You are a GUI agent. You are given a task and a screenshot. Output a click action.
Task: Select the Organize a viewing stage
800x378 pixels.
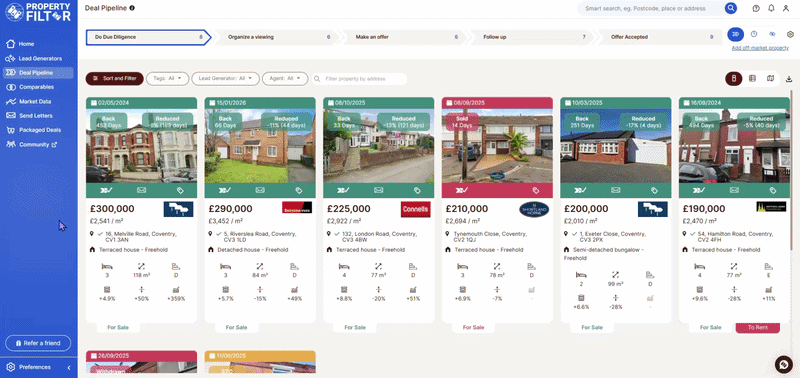pyautogui.click(x=276, y=37)
